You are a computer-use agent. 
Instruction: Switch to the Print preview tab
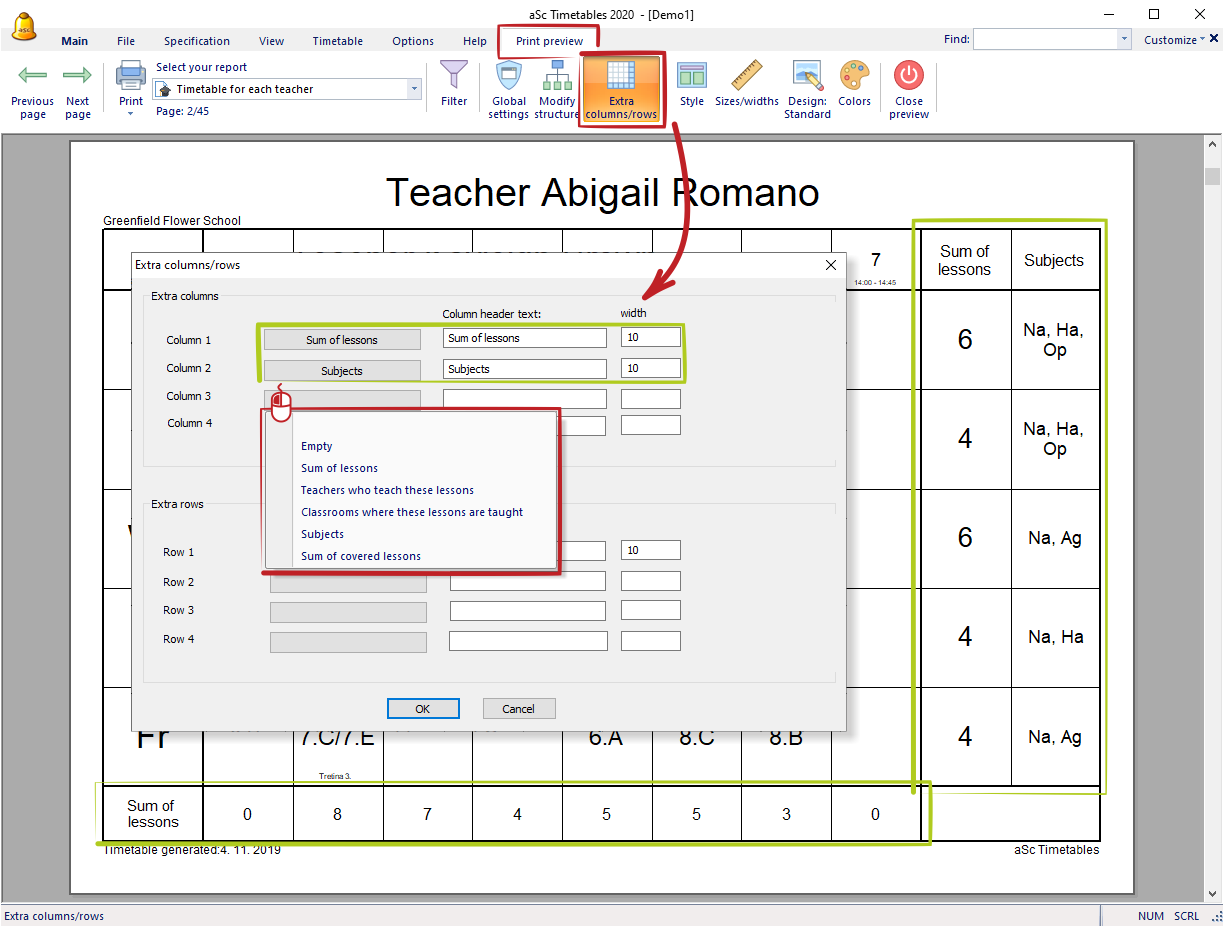[549, 41]
